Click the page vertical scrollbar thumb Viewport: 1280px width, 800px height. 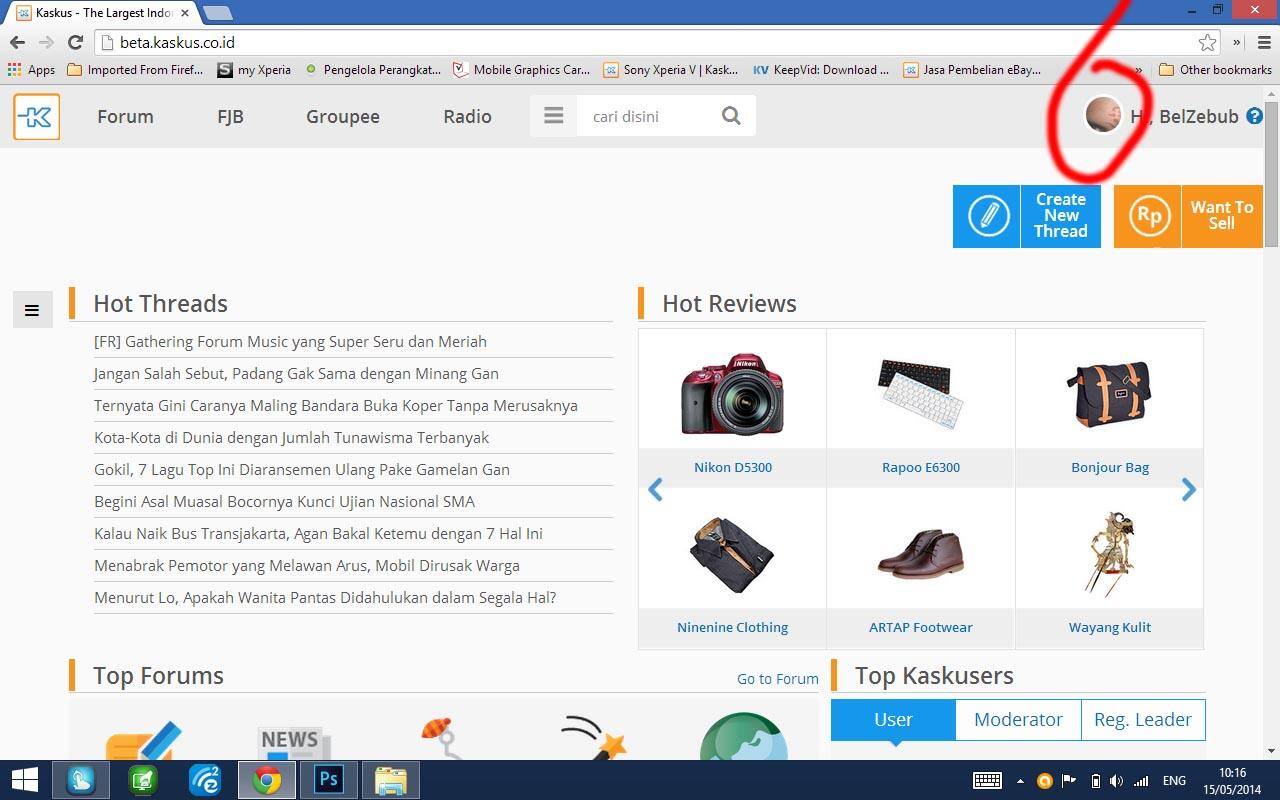pyautogui.click(x=1271, y=173)
